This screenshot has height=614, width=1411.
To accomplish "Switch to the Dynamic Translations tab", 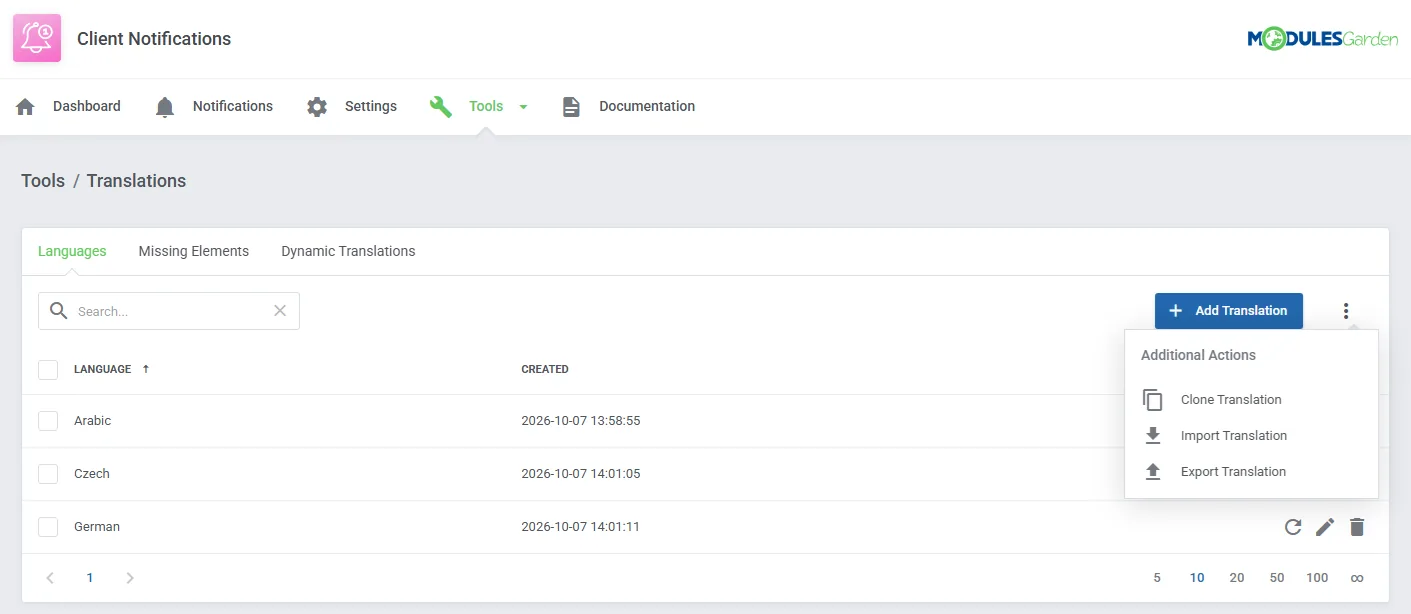I will coord(348,251).
